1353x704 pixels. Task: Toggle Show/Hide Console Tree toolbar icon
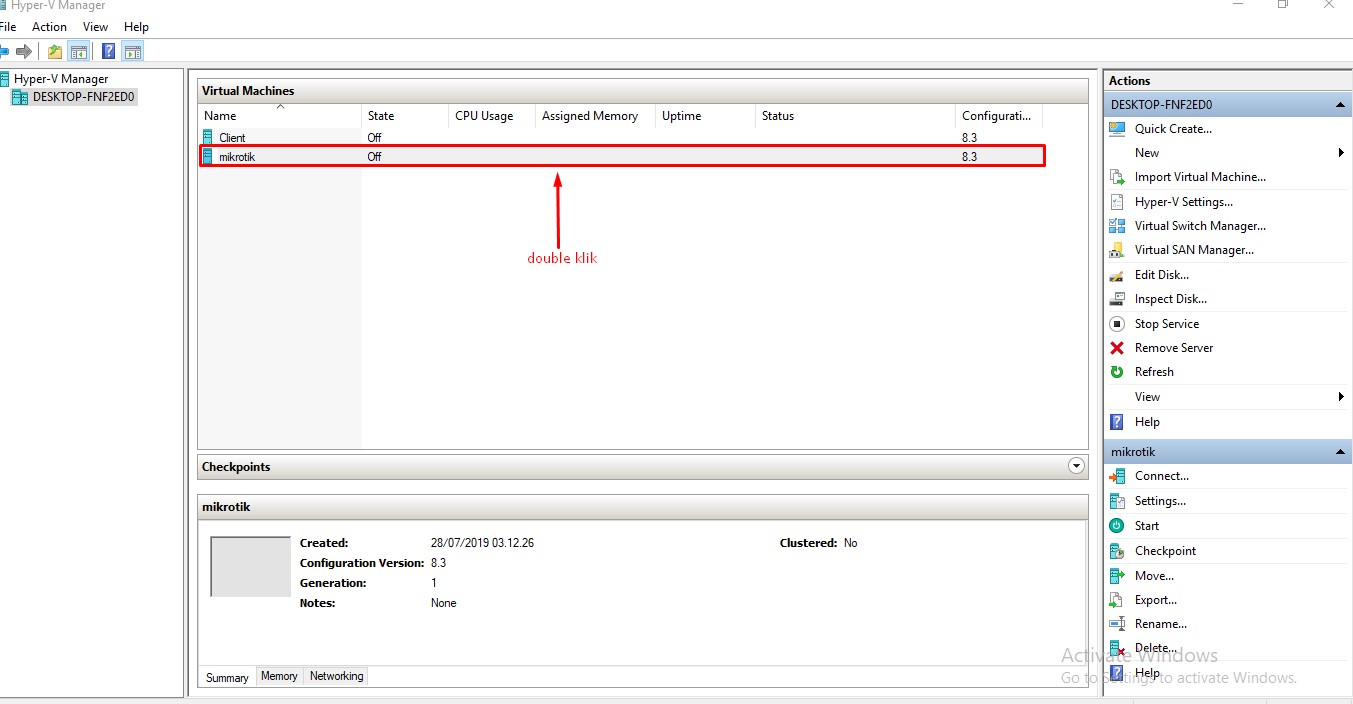click(x=79, y=51)
